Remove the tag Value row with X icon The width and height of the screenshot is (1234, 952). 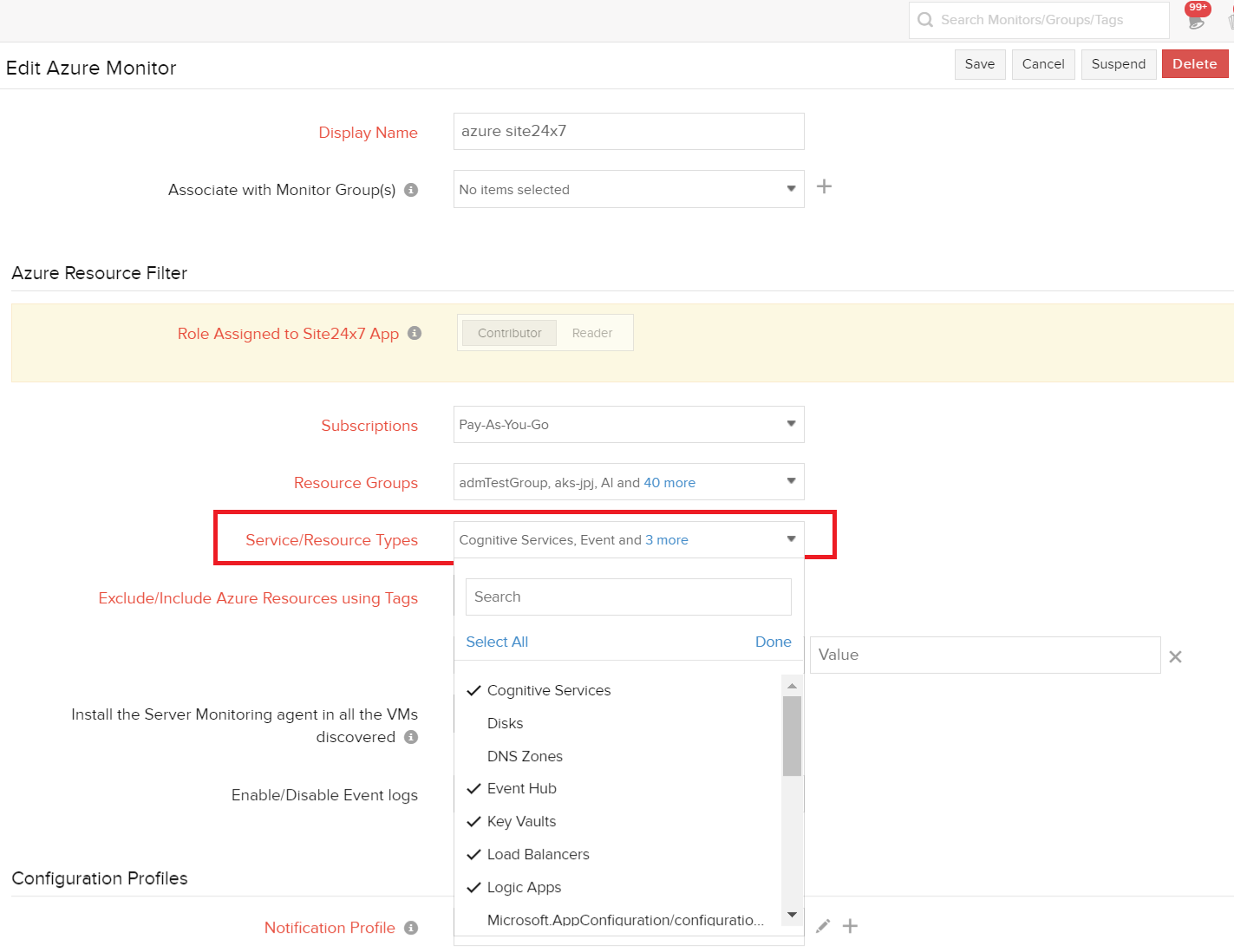pyautogui.click(x=1175, y=657)
